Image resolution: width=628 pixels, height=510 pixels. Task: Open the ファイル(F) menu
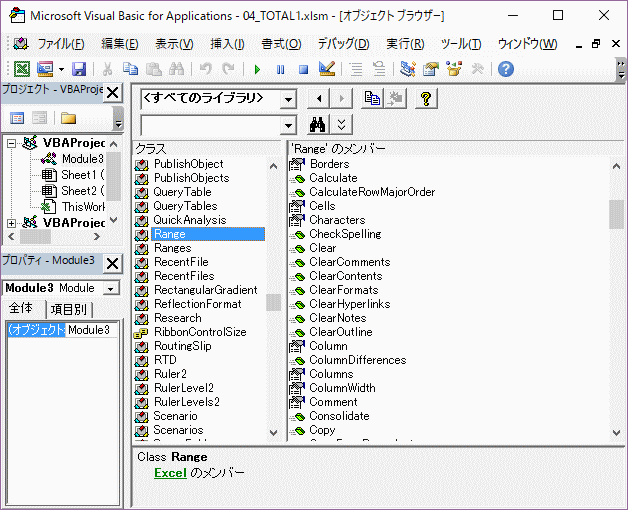pyautogui.click(x=61, y=44)
